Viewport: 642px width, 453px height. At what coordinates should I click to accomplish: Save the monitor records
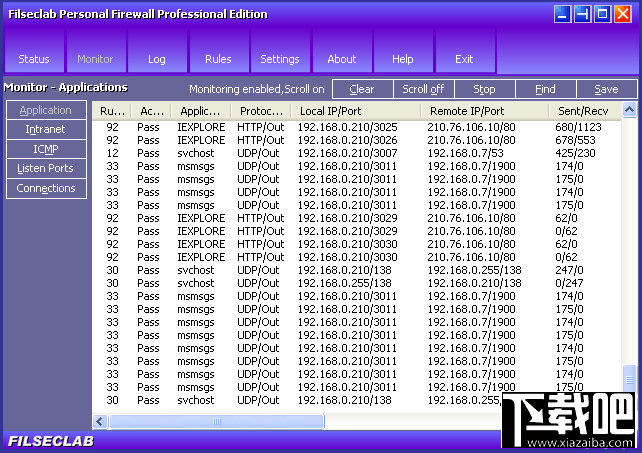click(606, 89)
